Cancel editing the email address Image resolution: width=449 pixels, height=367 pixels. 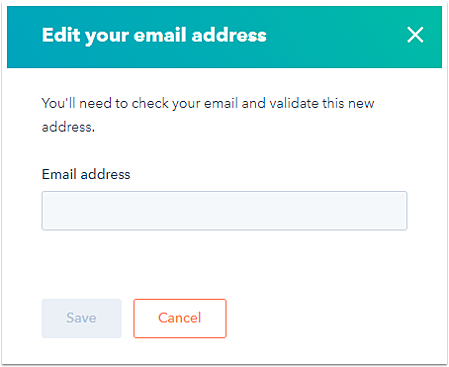180,318
